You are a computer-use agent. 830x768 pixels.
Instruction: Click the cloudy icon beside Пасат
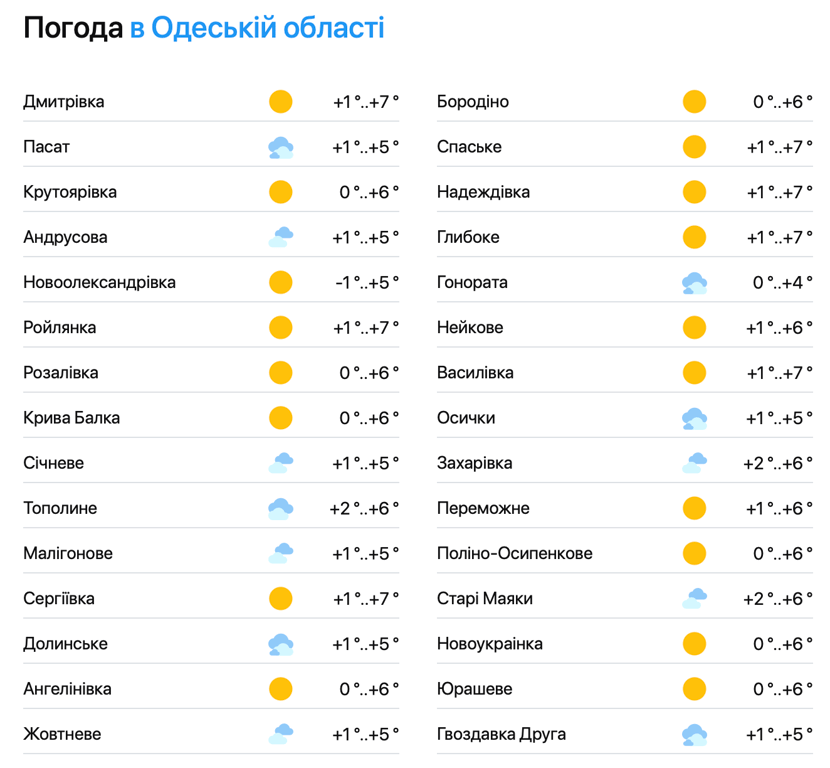[280, 147]
